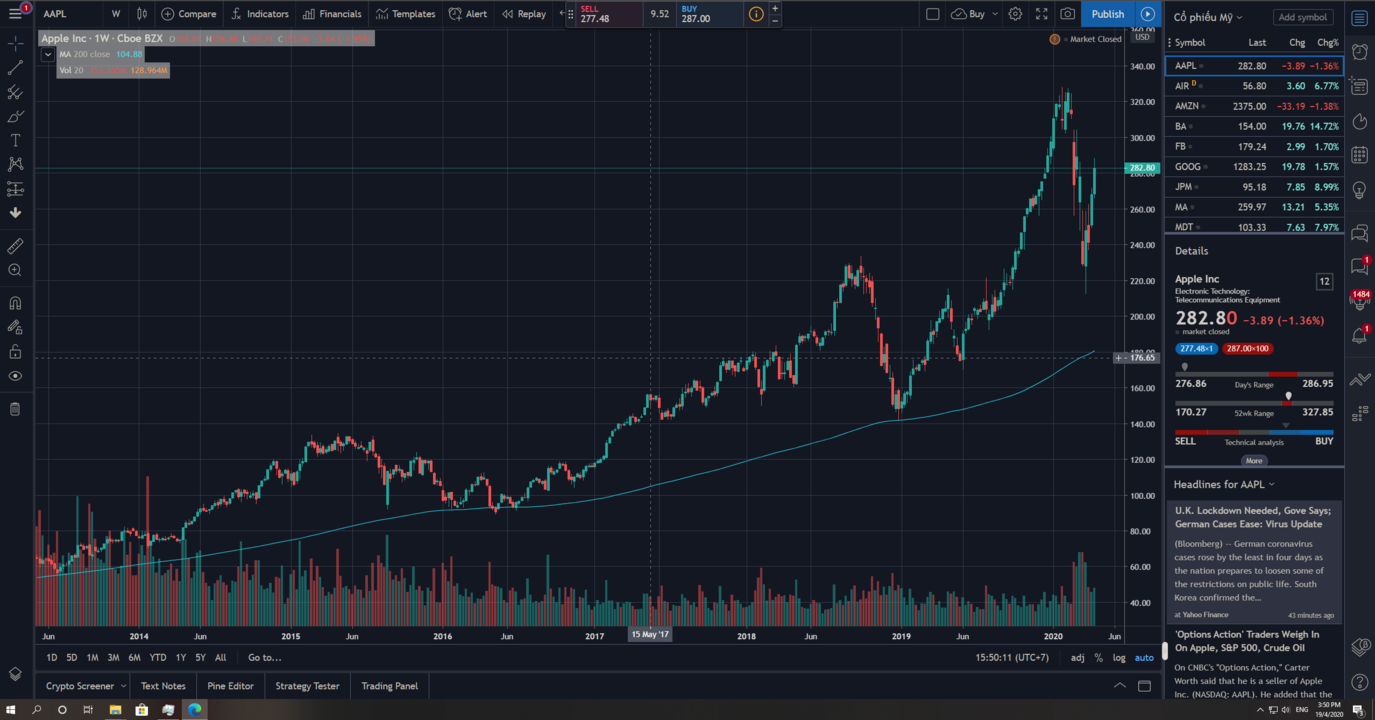Open the object tree layers icon
The height and width of the screenshot is (720, 1375).
click(15, 674)
